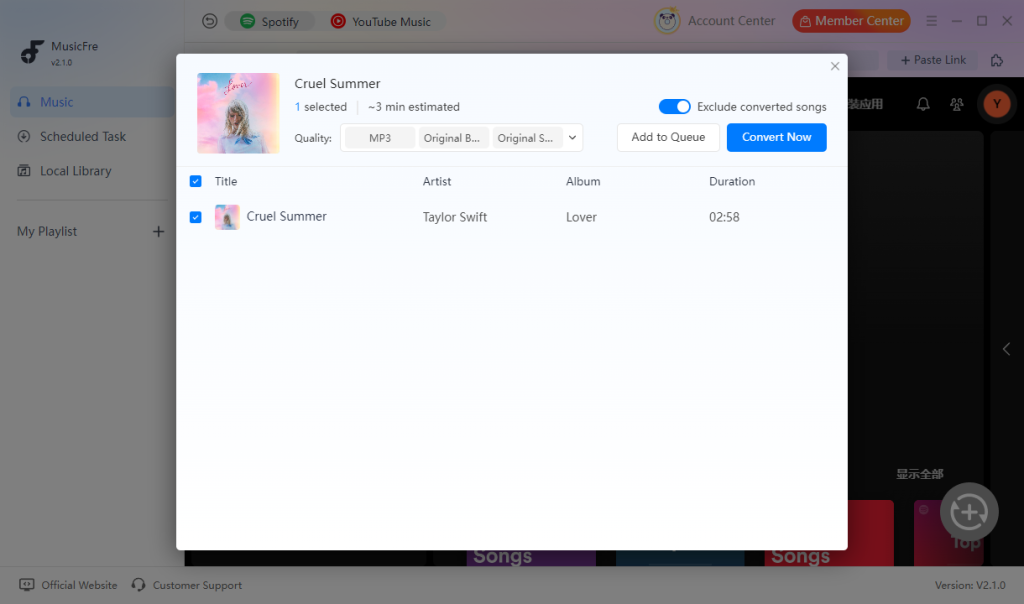Click the Official Website monitor icon
Screen dimensions: 1024x604
click(27, 584)
